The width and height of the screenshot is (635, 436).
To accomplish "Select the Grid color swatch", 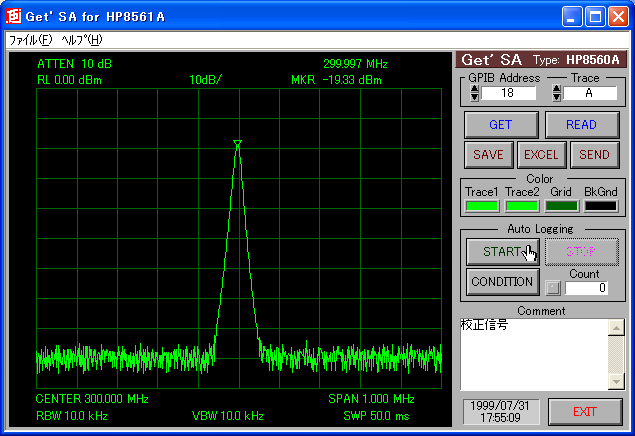I will coord(561,206).
